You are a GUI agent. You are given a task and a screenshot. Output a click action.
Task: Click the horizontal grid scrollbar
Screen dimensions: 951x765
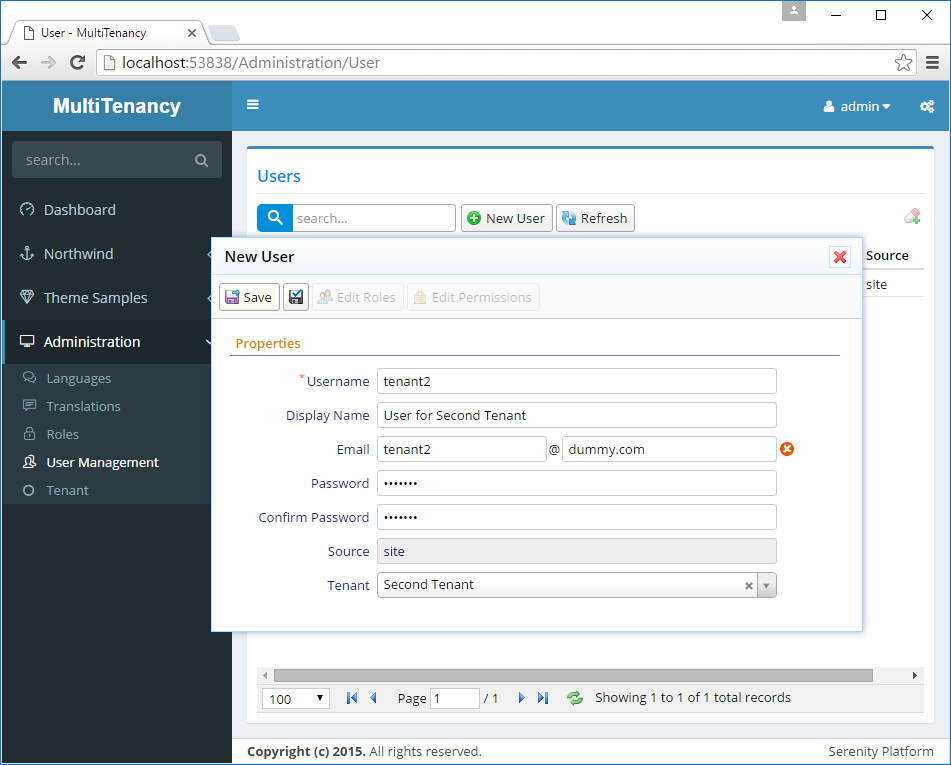573,676
